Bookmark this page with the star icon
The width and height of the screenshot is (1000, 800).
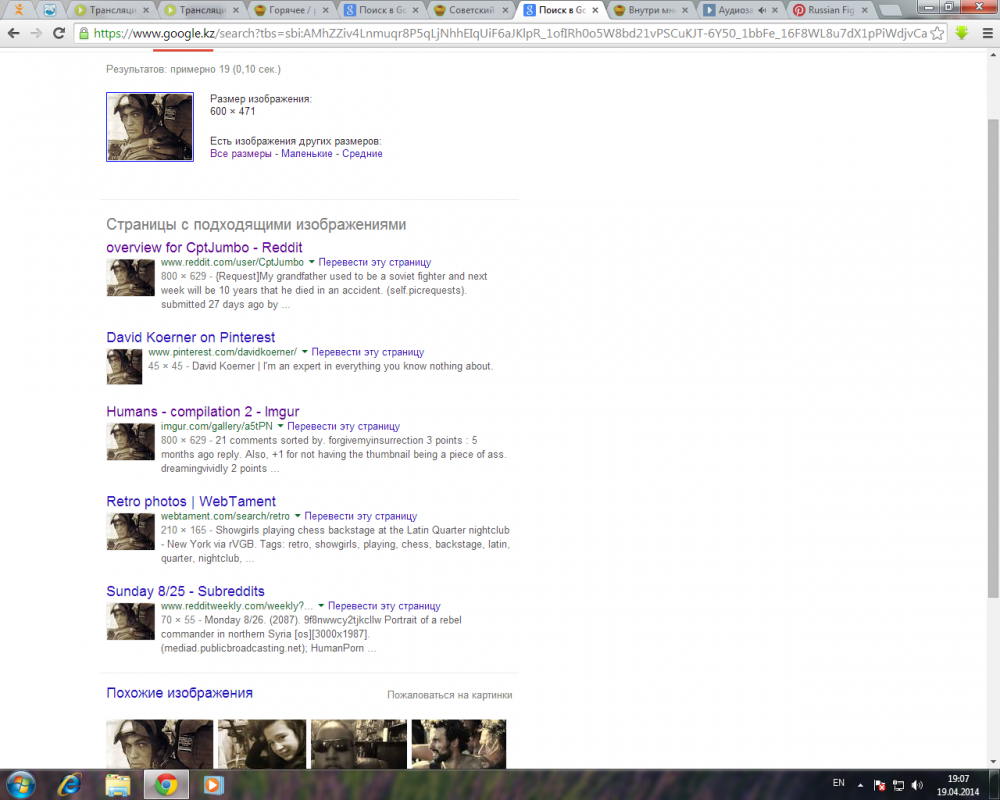coord(937,33)
